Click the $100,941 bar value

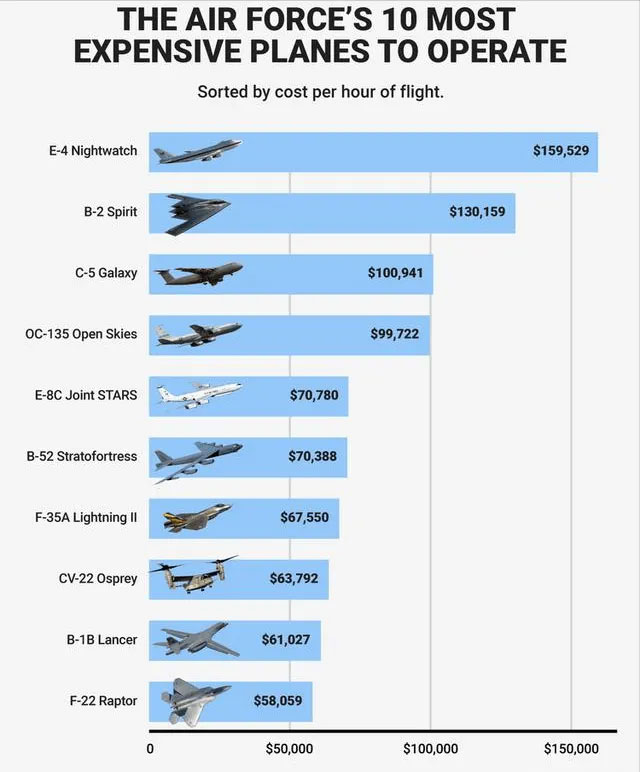click(395, 273)
